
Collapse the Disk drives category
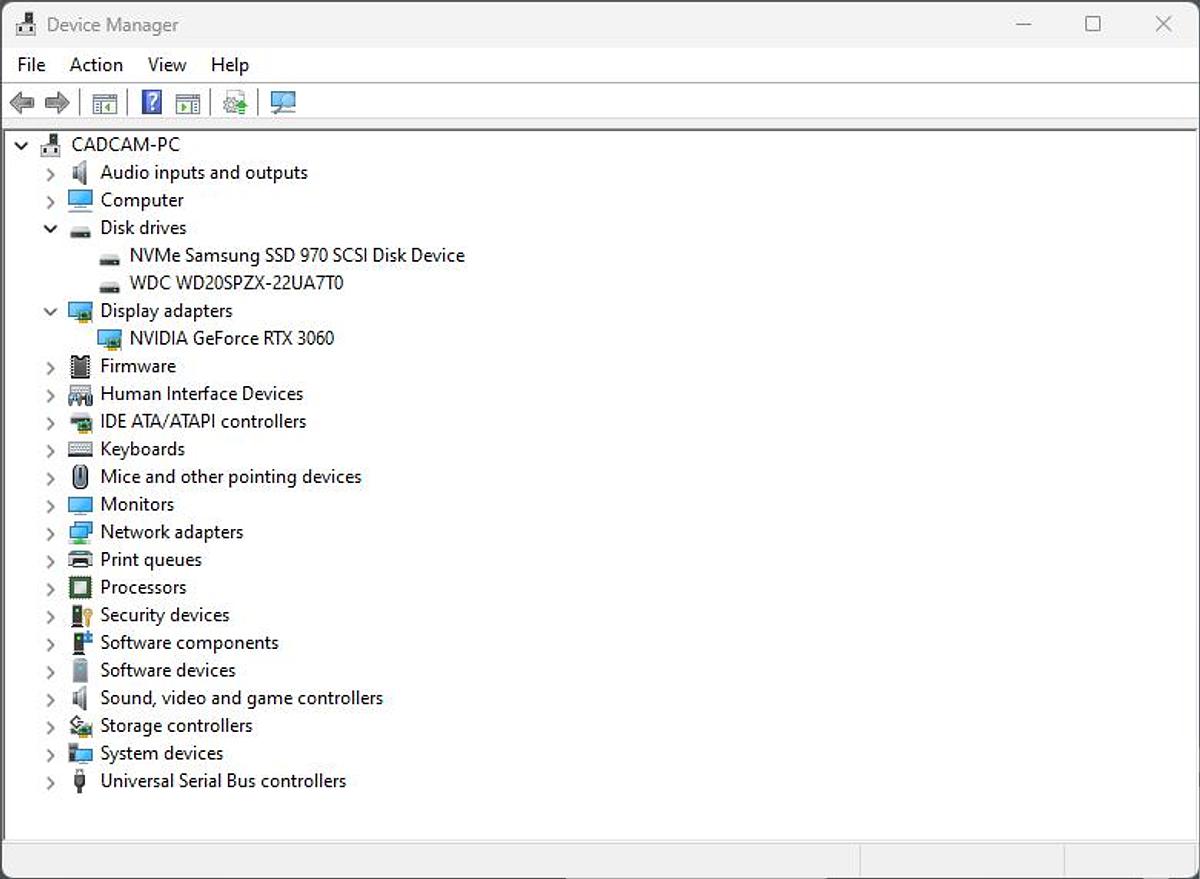coord(50,229)
